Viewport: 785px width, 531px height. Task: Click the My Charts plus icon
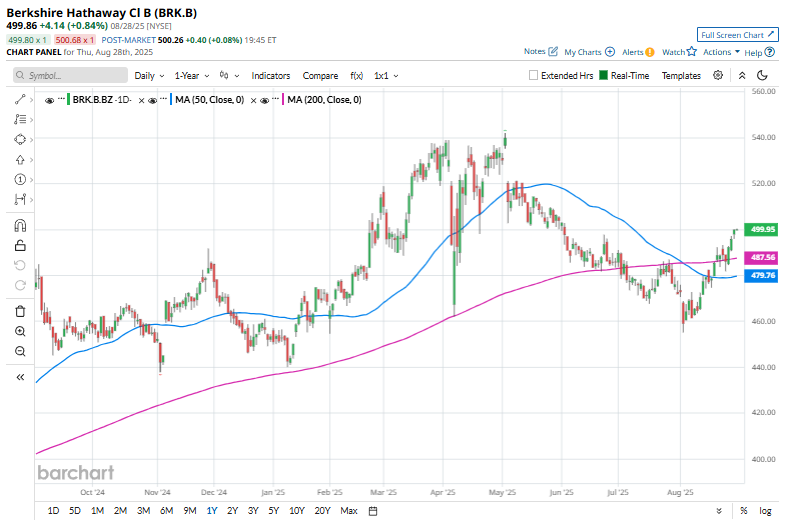point(610,52)
